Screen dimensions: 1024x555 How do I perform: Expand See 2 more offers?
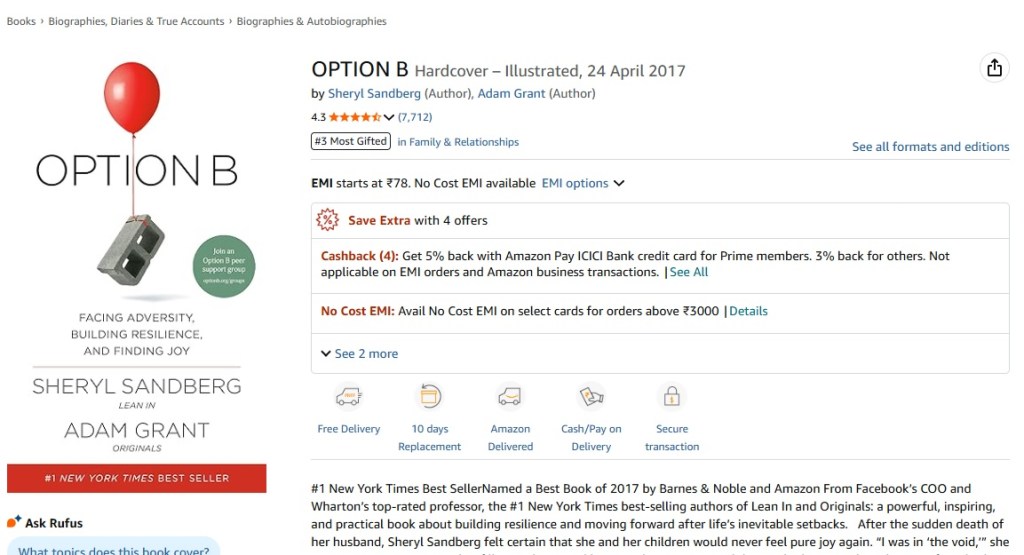coord(359,353)
